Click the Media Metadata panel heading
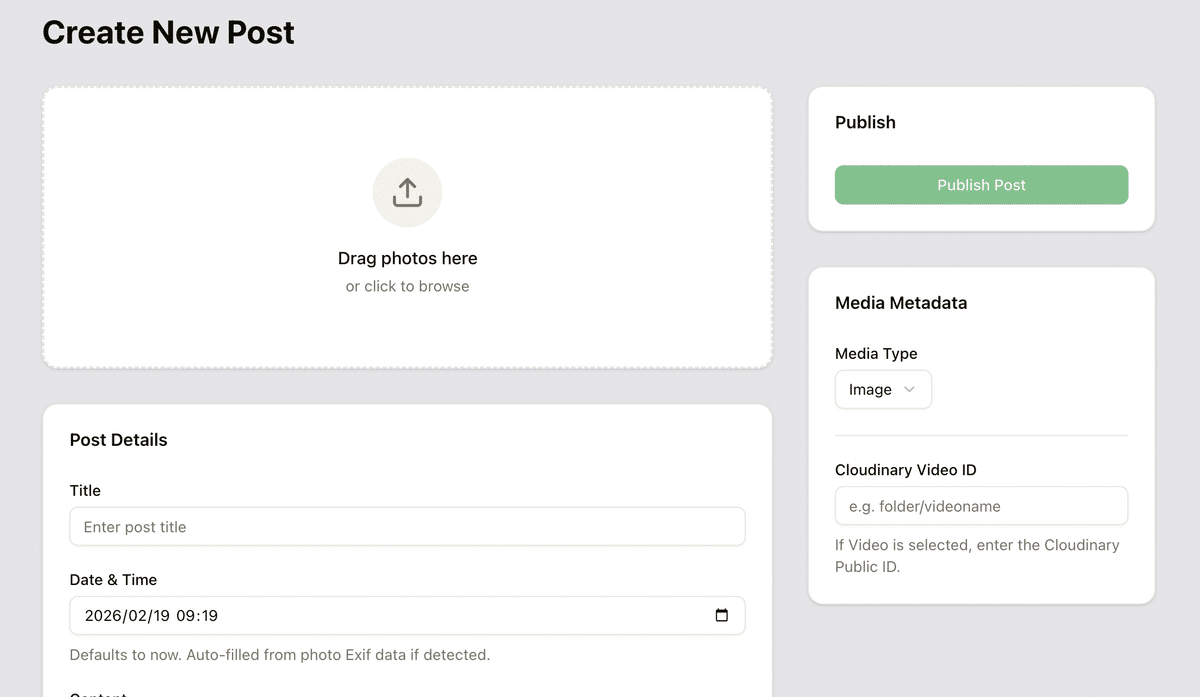The width and height of the screenshot is (1200, 697). pos(901,303)
